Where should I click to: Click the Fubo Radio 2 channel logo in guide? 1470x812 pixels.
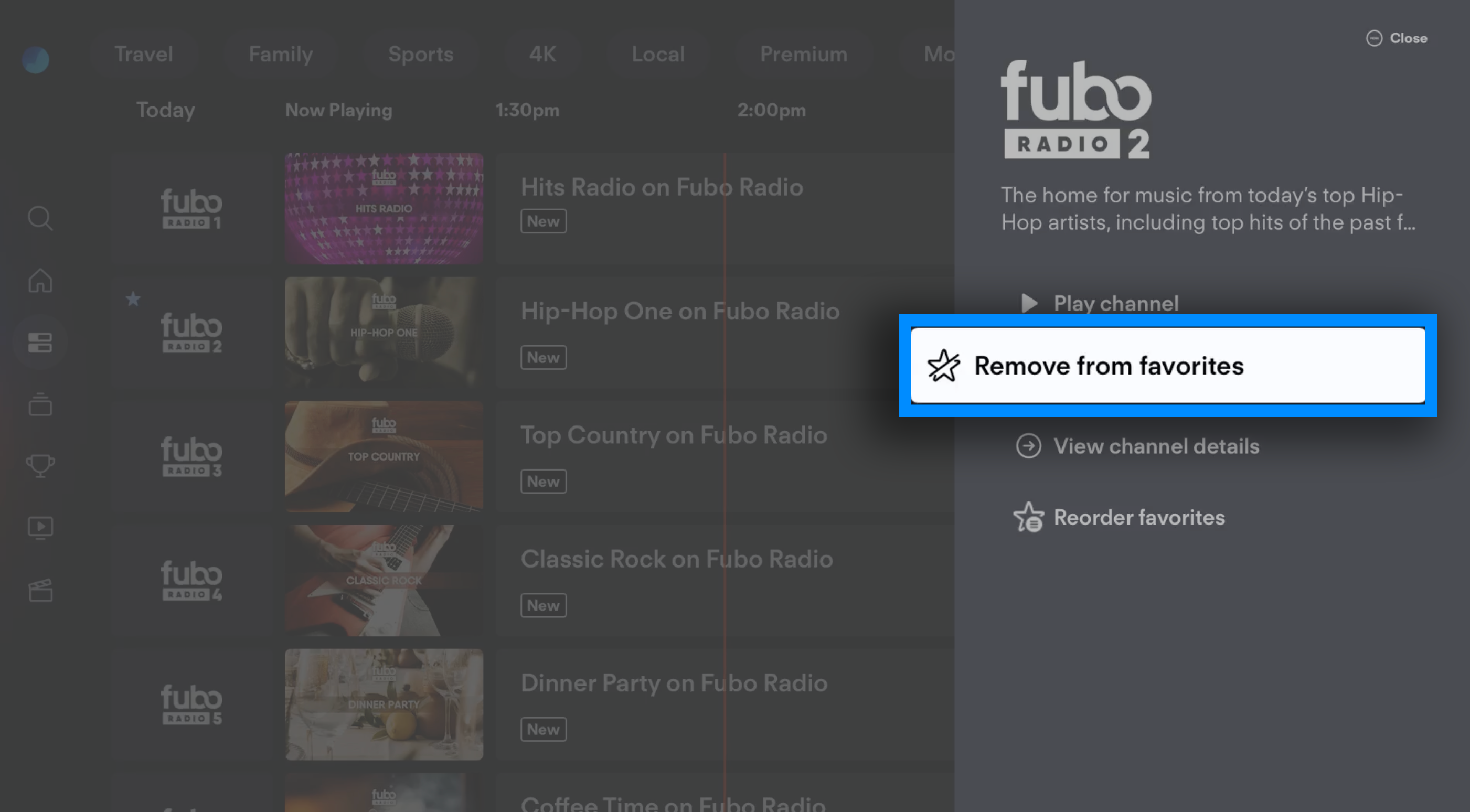pos(191,333)
